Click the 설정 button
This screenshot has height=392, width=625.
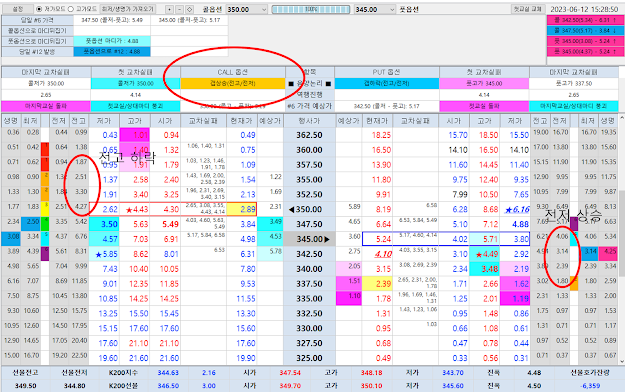pos(17,9)
